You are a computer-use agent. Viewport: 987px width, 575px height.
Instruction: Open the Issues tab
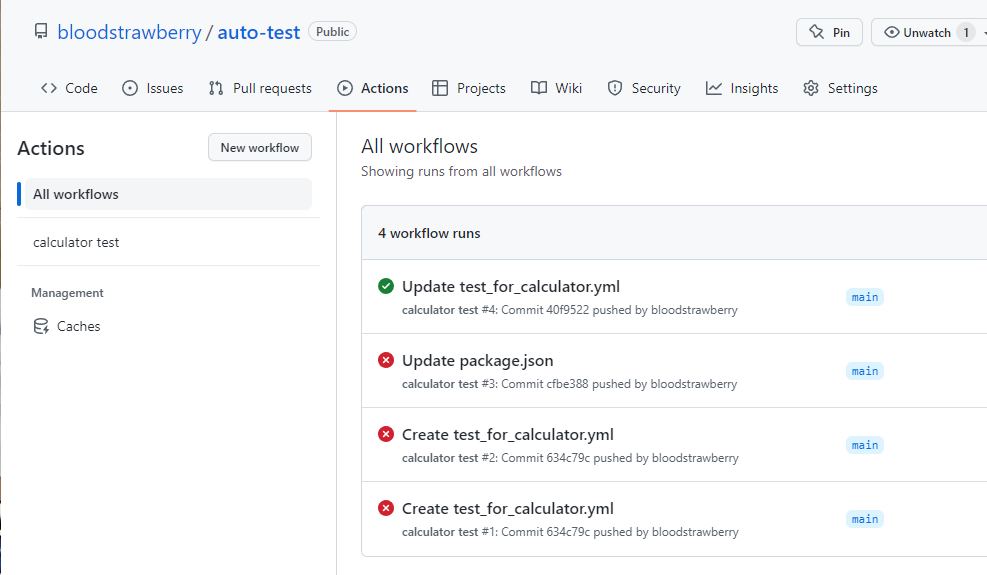tap(153, 88)
